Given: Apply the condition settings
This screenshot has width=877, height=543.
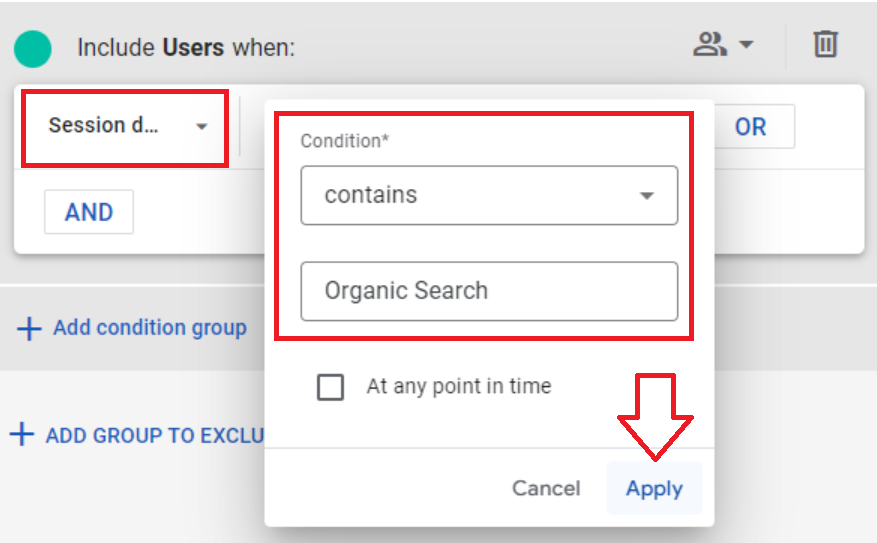Looking at the screenshot, I should tap(654, 488).
